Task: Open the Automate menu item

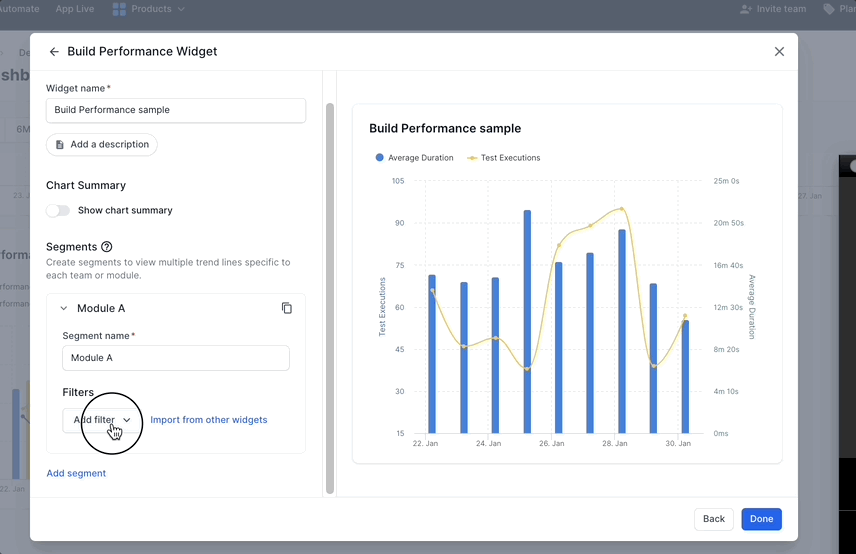Action: pyautogui.click(x=20, y=9)
